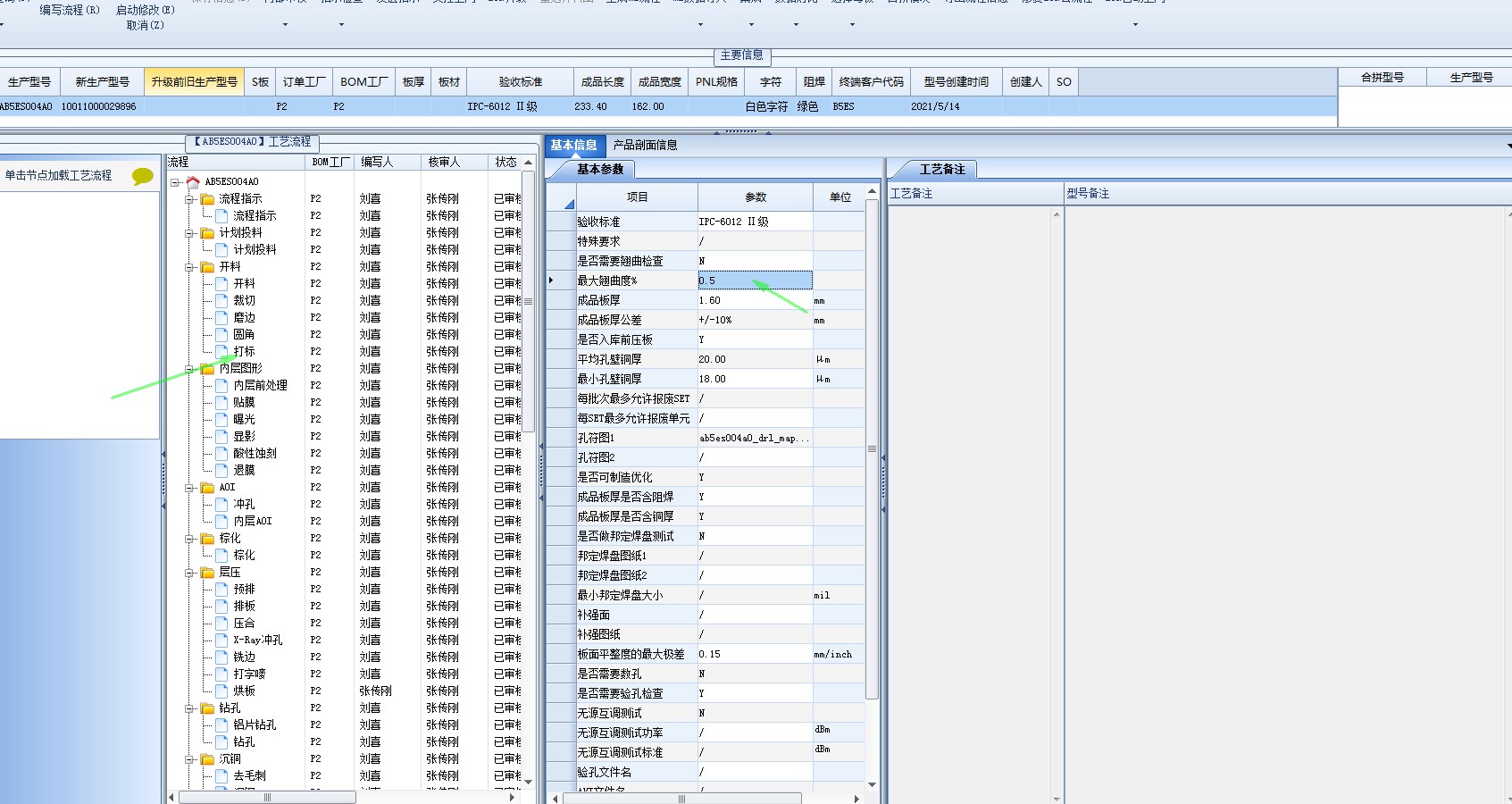Click the 终端客户代码 column header
1512x804 pixels.
click(872, 81)
